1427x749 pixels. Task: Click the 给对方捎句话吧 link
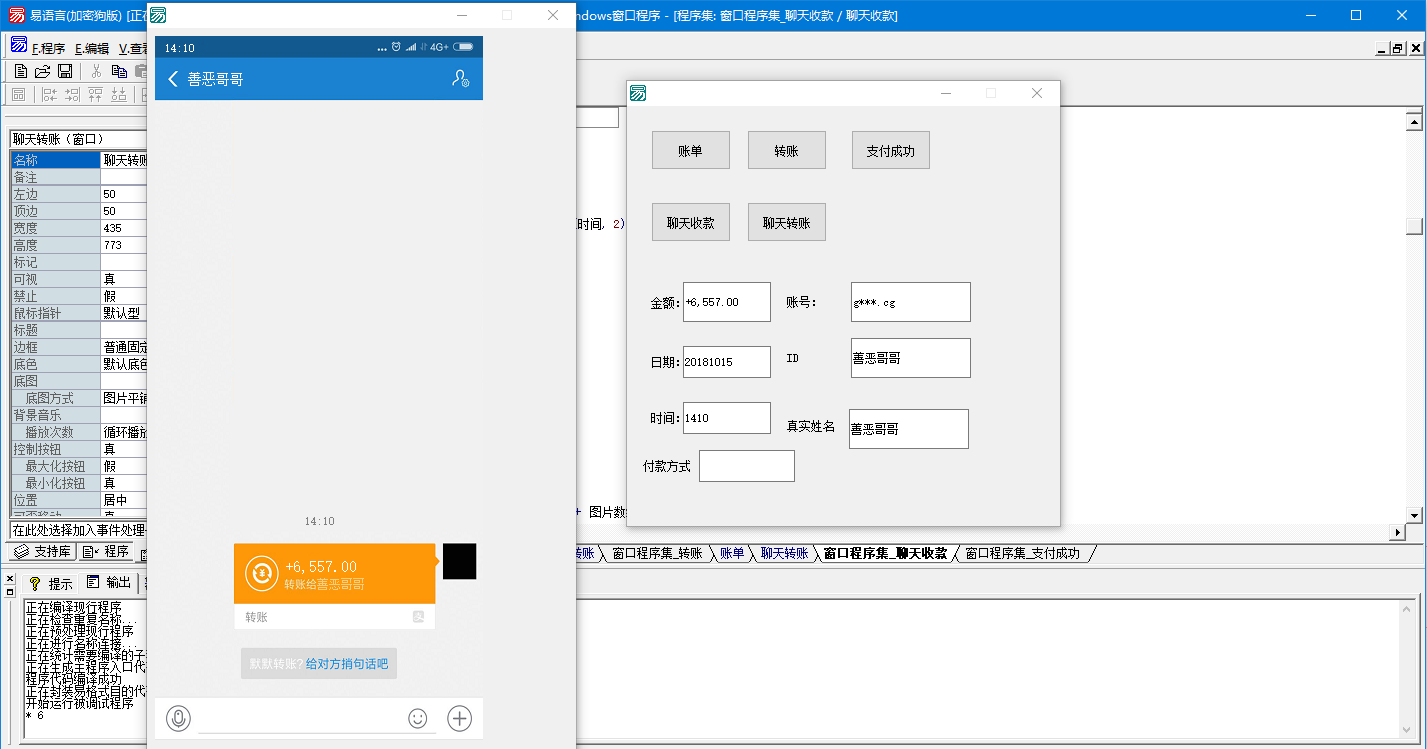[347, 664]
